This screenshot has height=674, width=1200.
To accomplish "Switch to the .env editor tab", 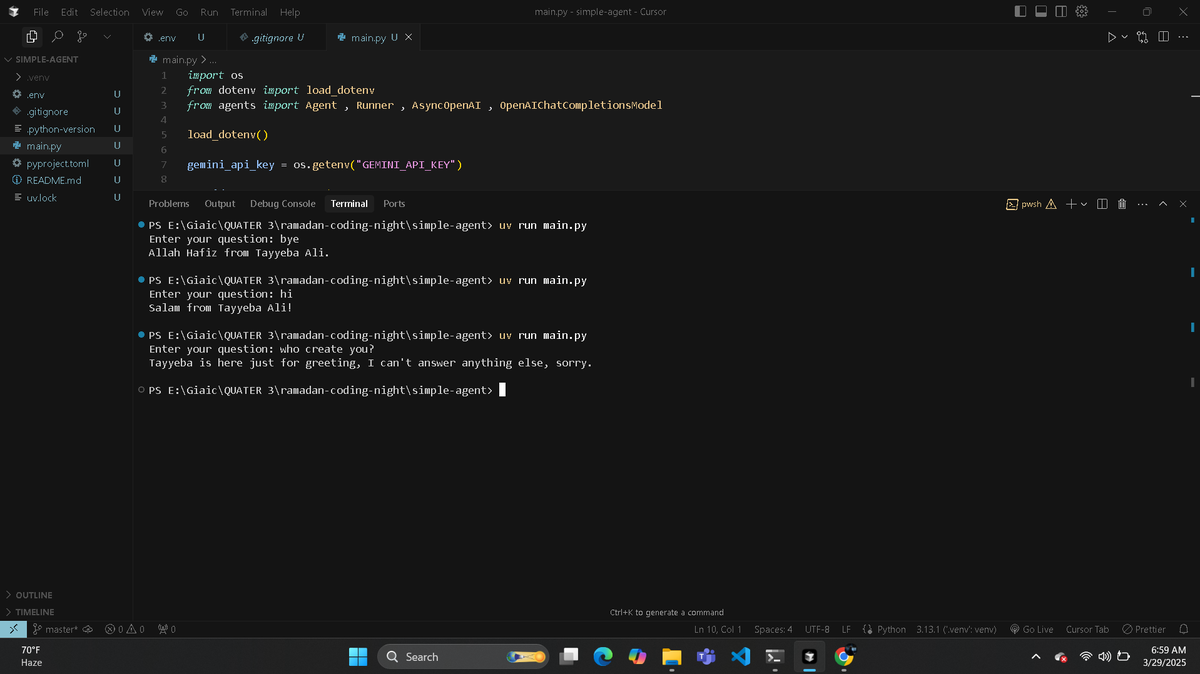I will point(167,38).
